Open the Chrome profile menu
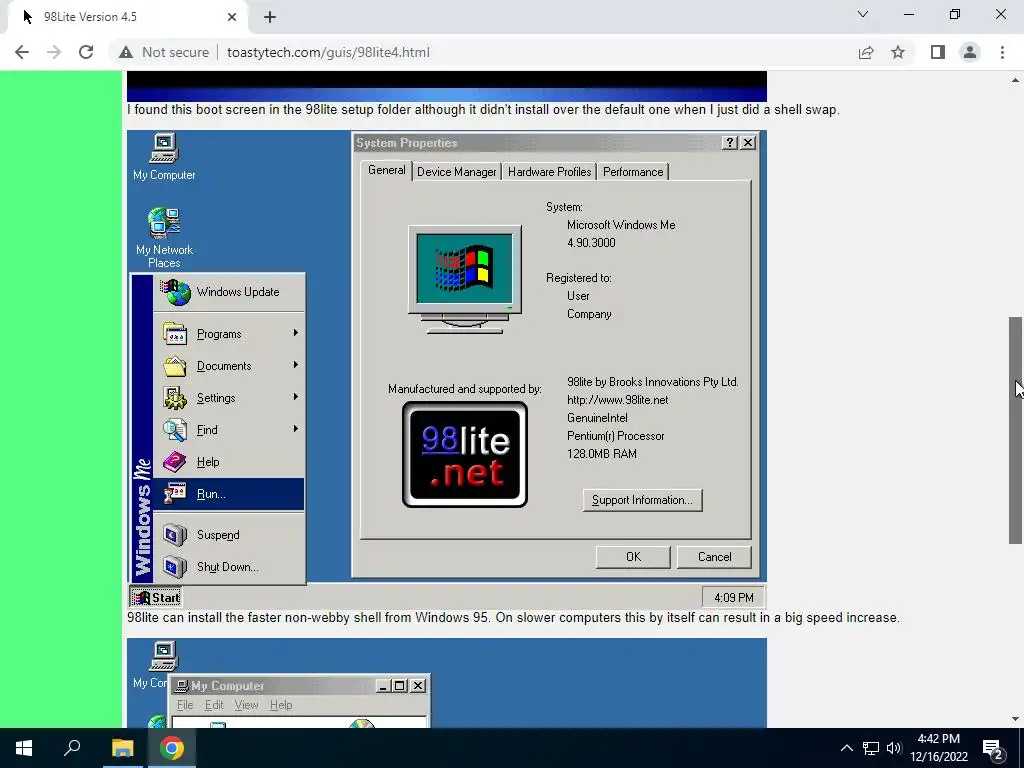 [970, 52]
